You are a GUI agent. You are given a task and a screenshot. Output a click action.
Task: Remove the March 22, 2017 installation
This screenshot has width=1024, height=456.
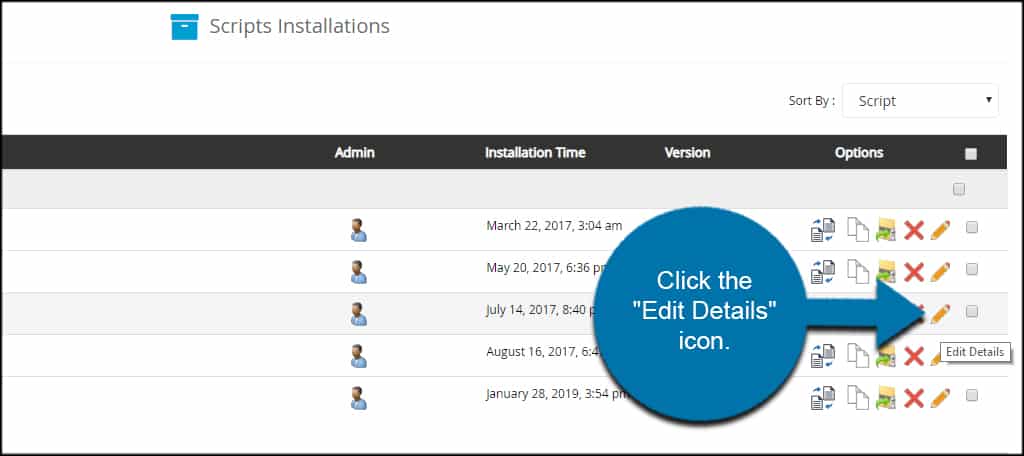tap(914, 230)
